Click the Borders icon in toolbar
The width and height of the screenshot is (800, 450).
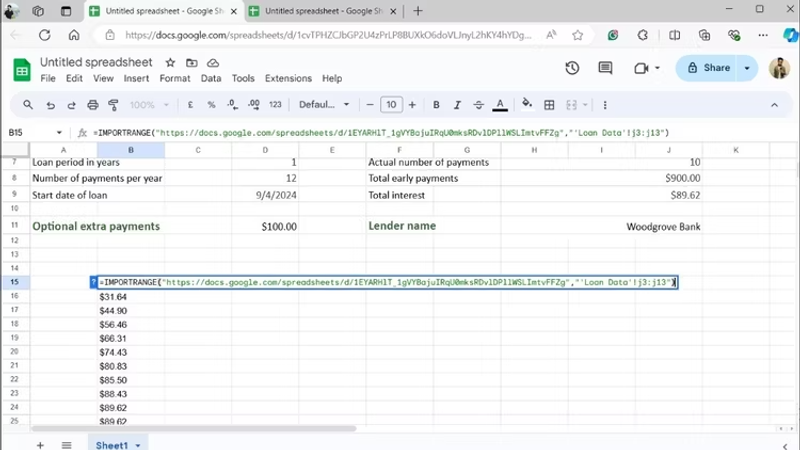pos(549,105)
